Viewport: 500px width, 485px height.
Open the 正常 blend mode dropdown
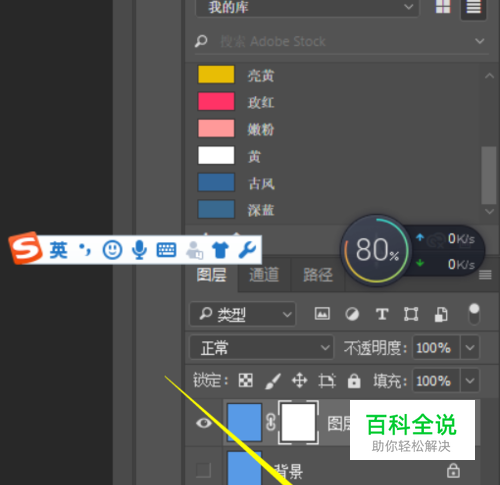point(261,347)
